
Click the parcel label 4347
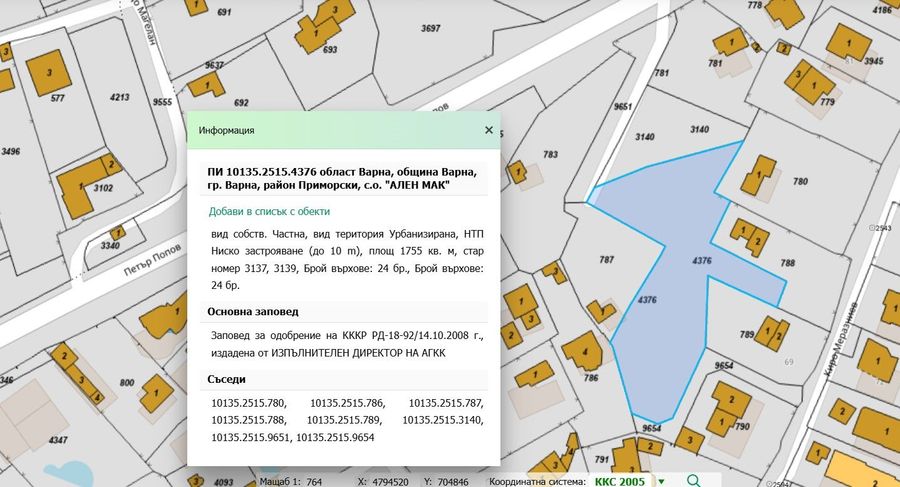[57, 440]
